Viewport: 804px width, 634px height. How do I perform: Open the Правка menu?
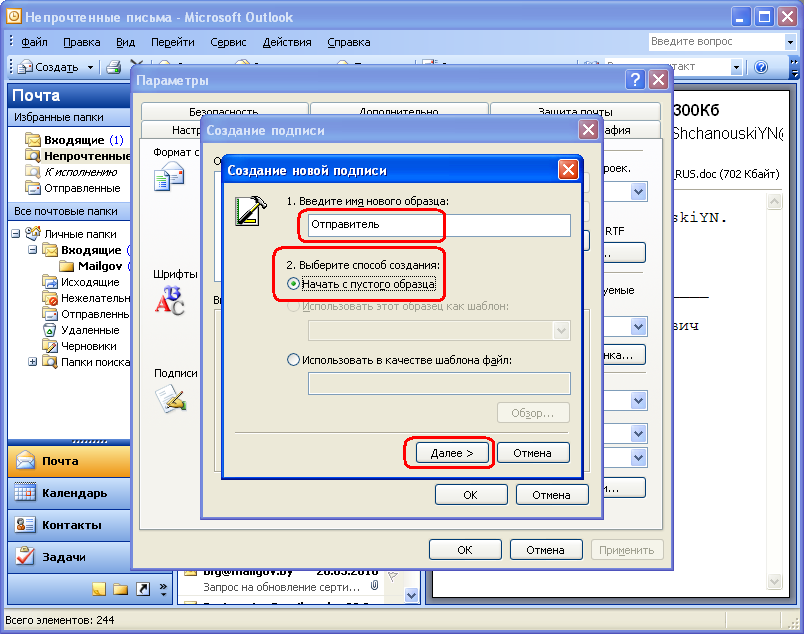(82, 42)
